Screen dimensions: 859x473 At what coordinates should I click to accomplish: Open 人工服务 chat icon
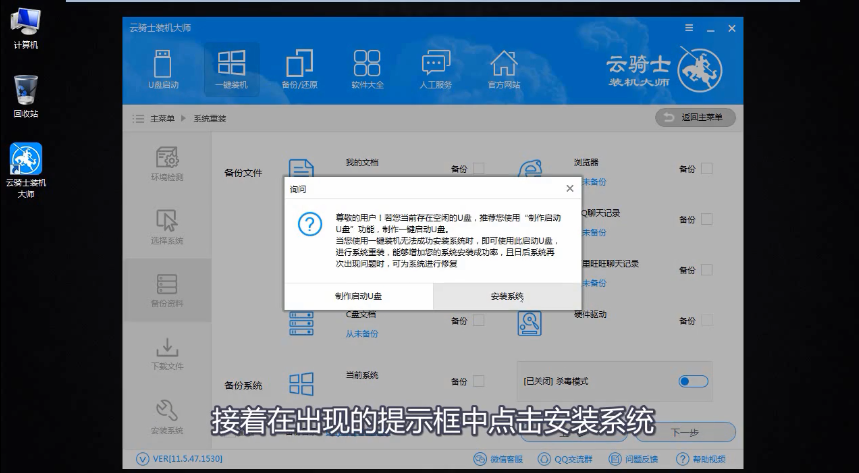coord(436,70)
